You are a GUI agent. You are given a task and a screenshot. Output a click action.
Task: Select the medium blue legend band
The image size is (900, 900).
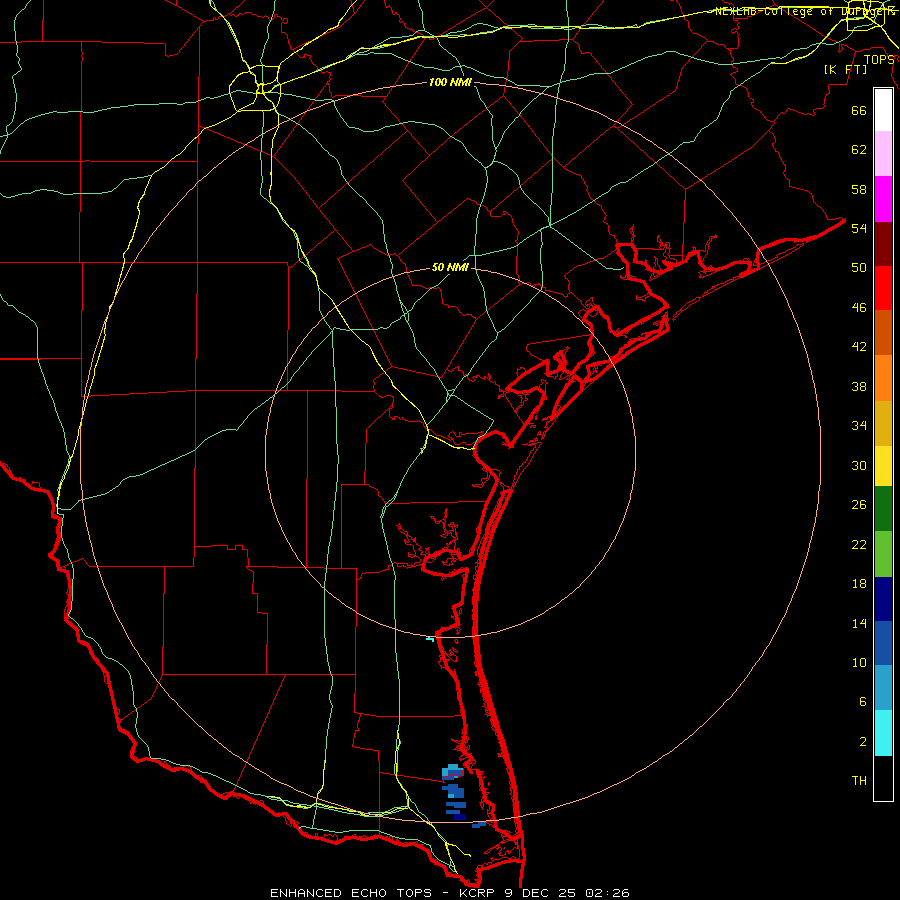[x=883, y=643]
